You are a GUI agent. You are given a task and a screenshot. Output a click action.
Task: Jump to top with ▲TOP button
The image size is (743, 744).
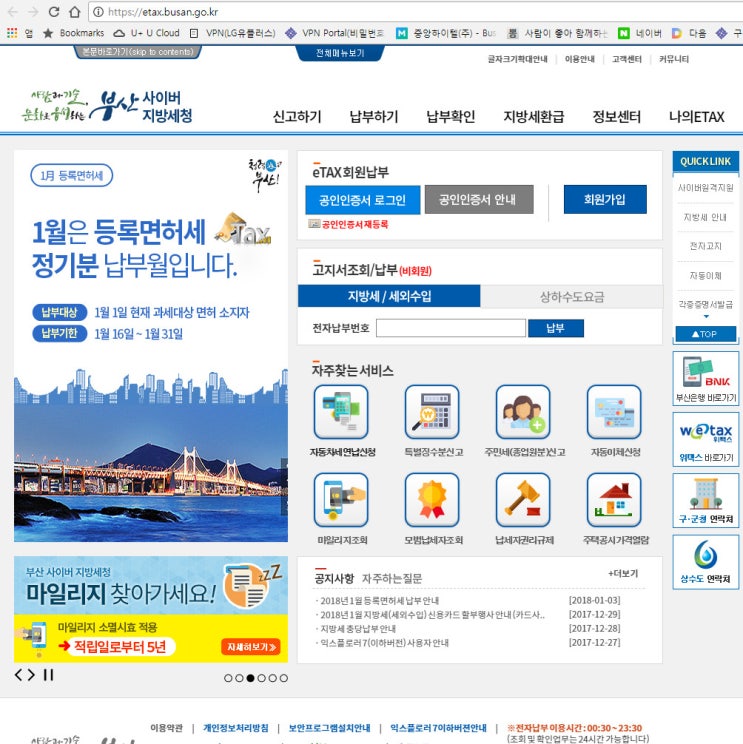[706, 334]
